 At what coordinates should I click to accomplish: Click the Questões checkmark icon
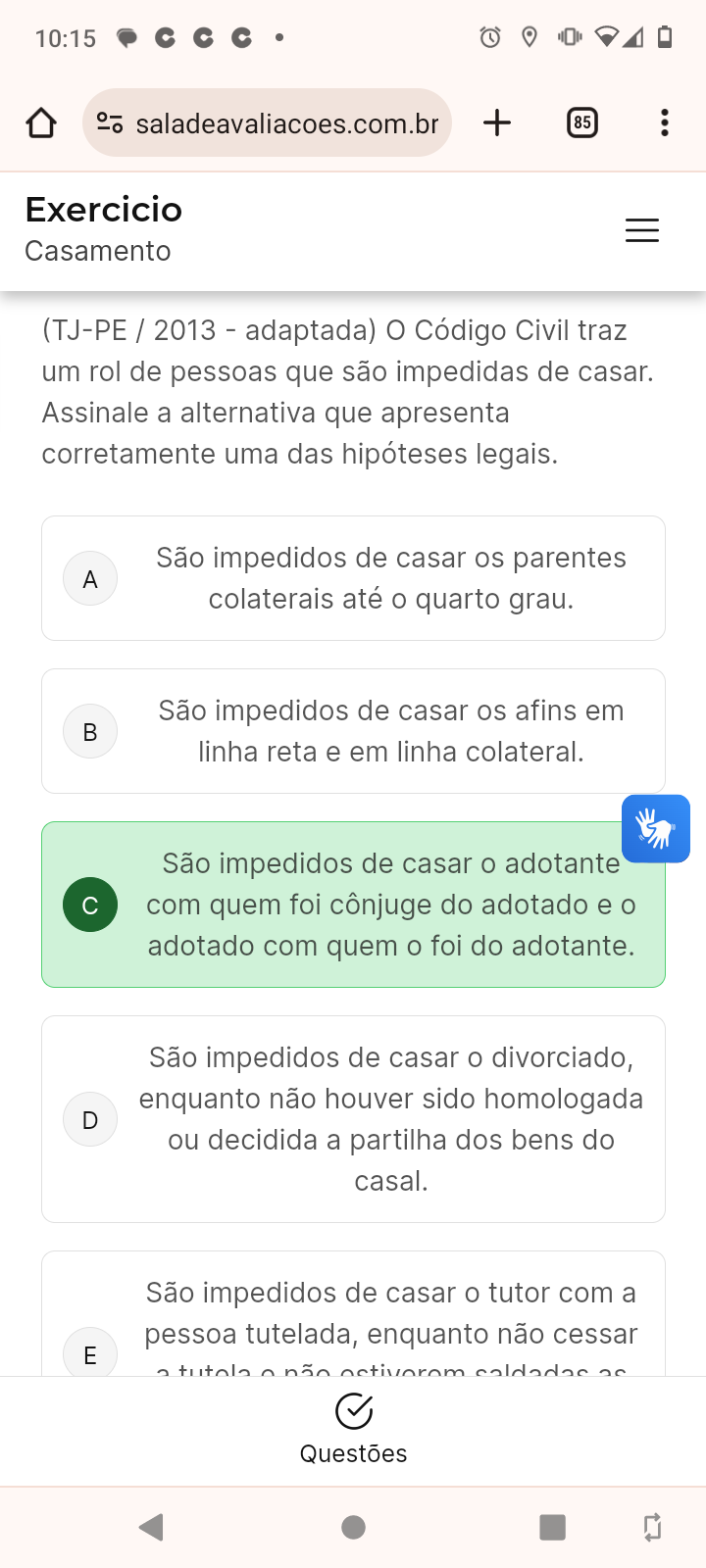[x=353, y=1411]
